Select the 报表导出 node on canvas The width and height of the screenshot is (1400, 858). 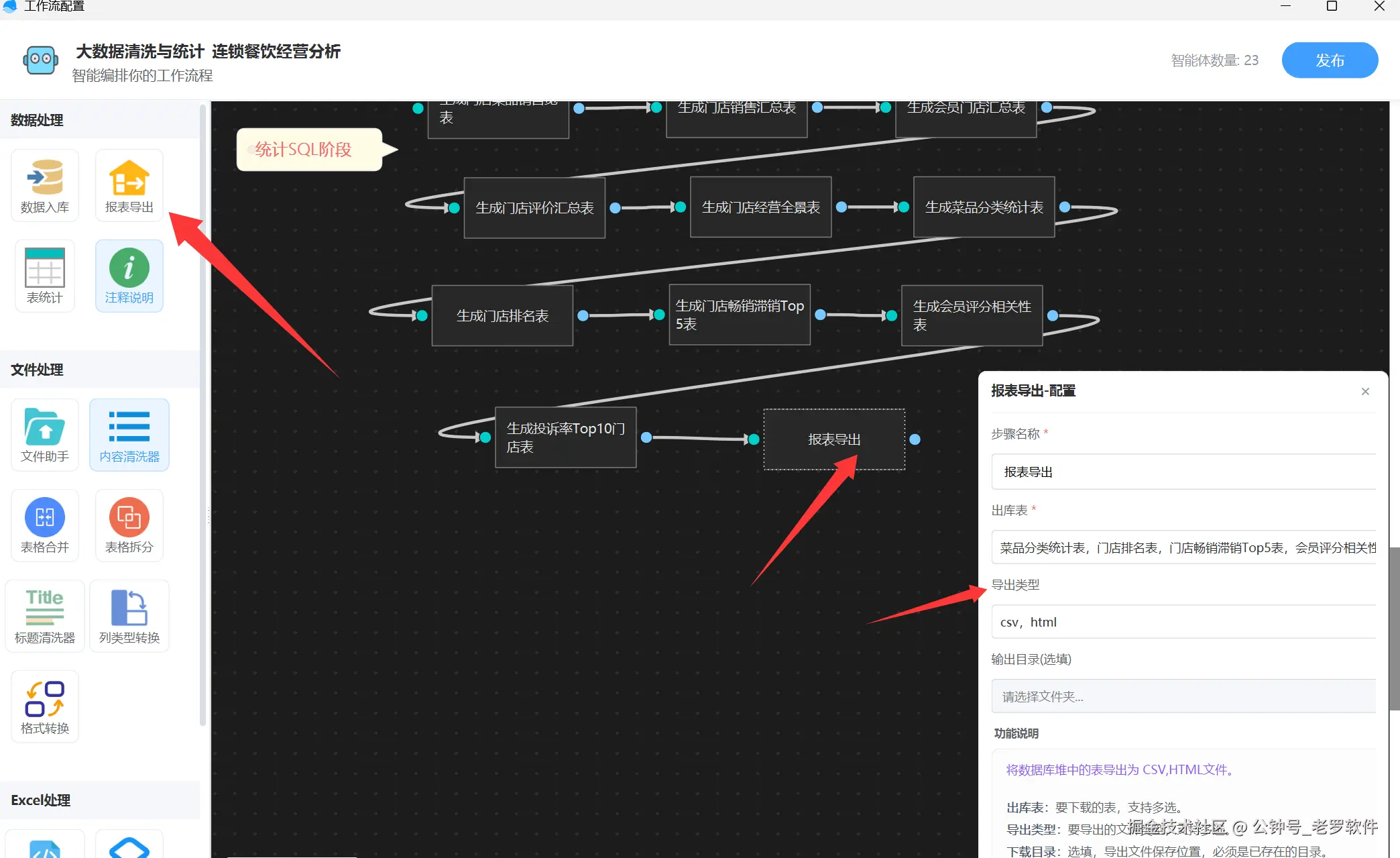coord(834,439)
